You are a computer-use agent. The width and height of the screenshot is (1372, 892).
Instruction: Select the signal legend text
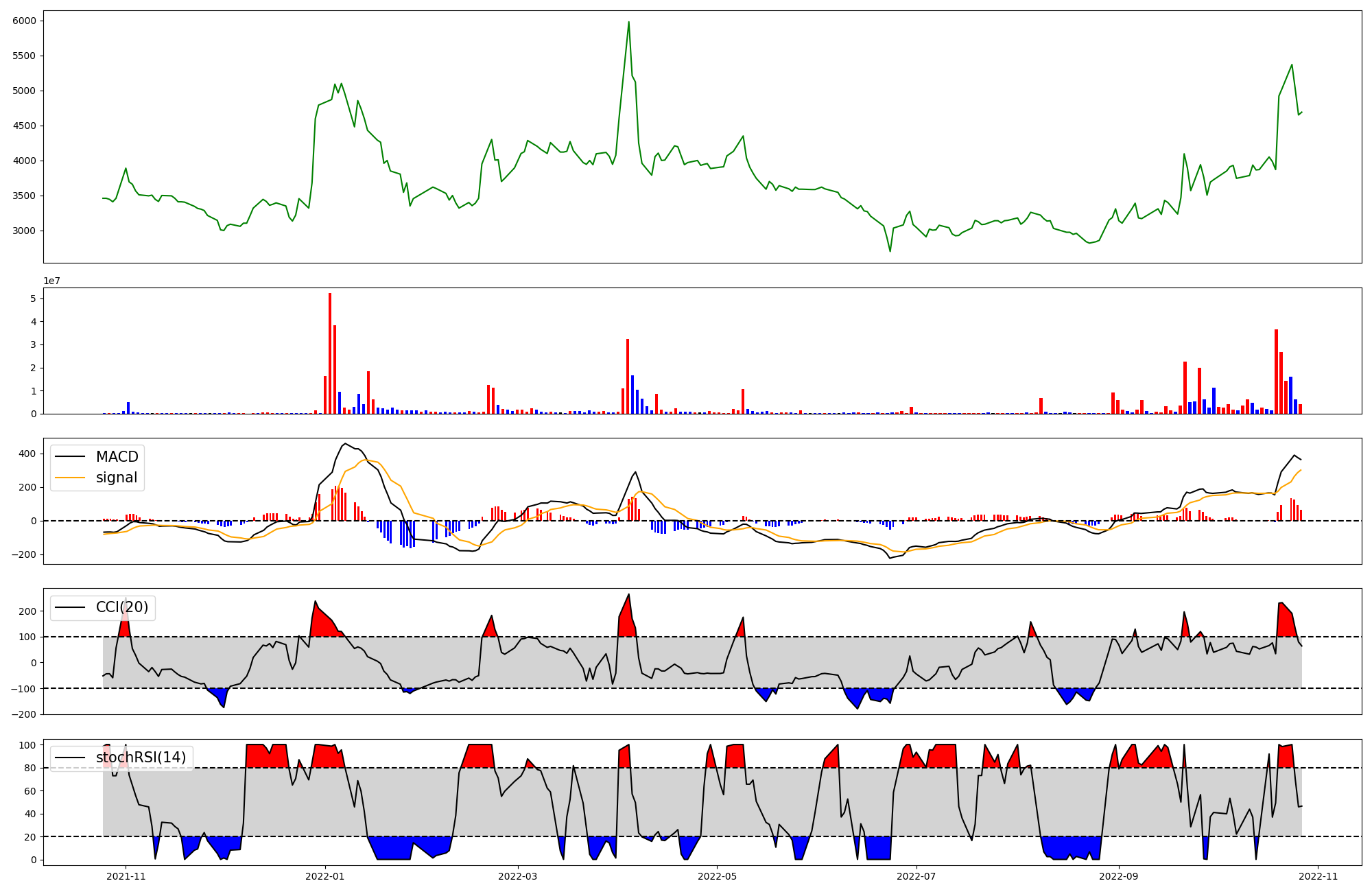pos(117,478)
